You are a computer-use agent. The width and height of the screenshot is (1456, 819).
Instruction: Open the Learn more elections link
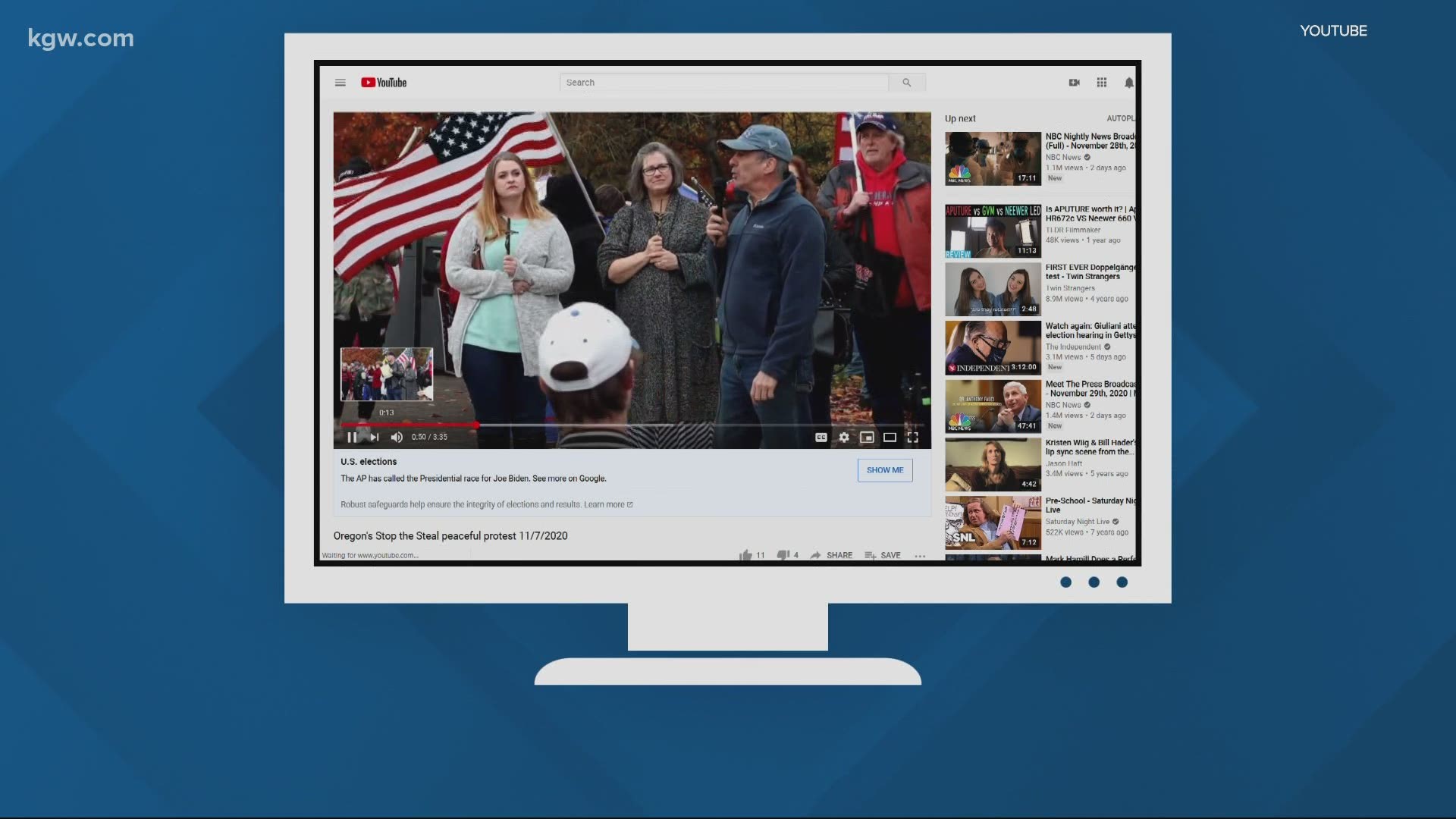tap(608, 504)
